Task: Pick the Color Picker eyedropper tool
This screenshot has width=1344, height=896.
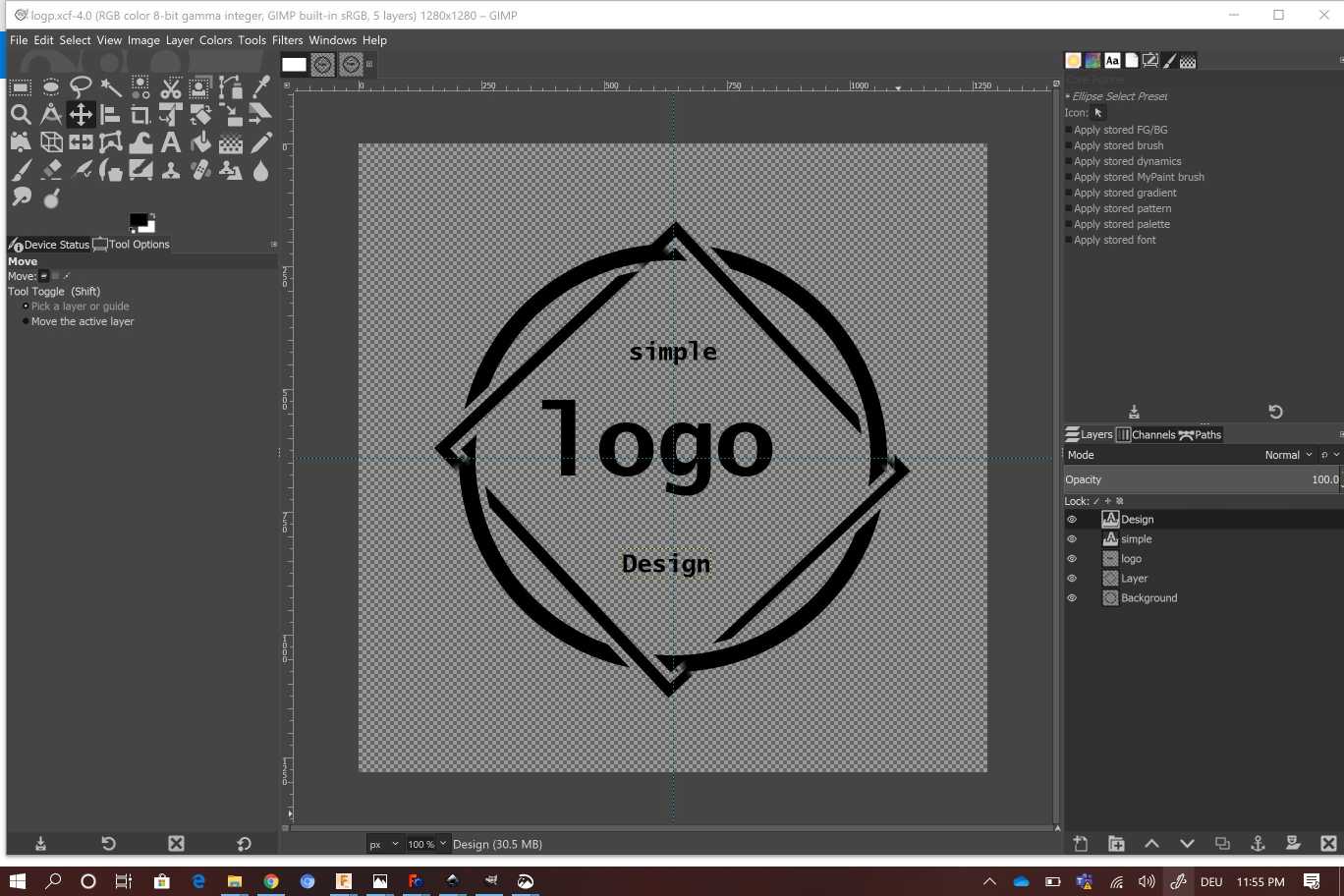Action: click(260, 87)
